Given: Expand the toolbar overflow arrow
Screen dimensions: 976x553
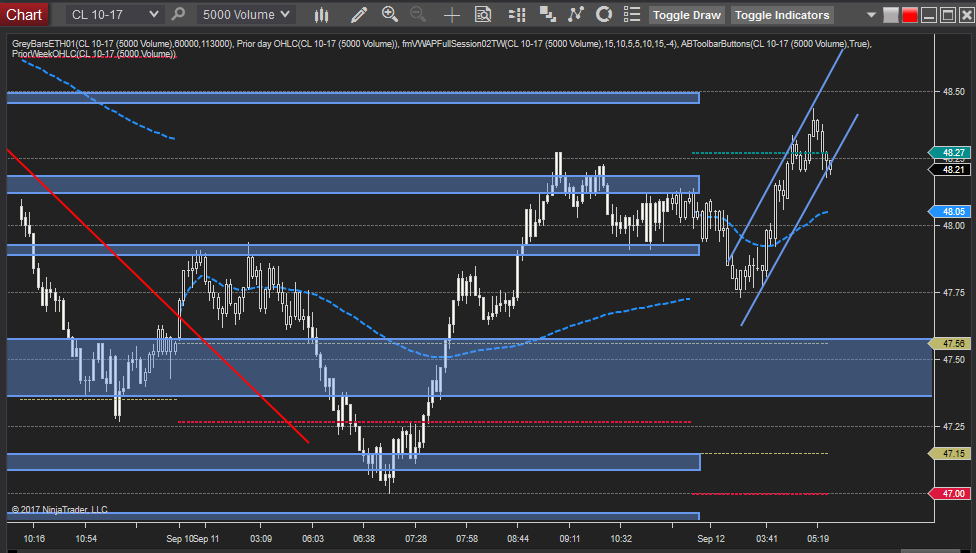Looking at the screenshot, I should pos(871,15).
